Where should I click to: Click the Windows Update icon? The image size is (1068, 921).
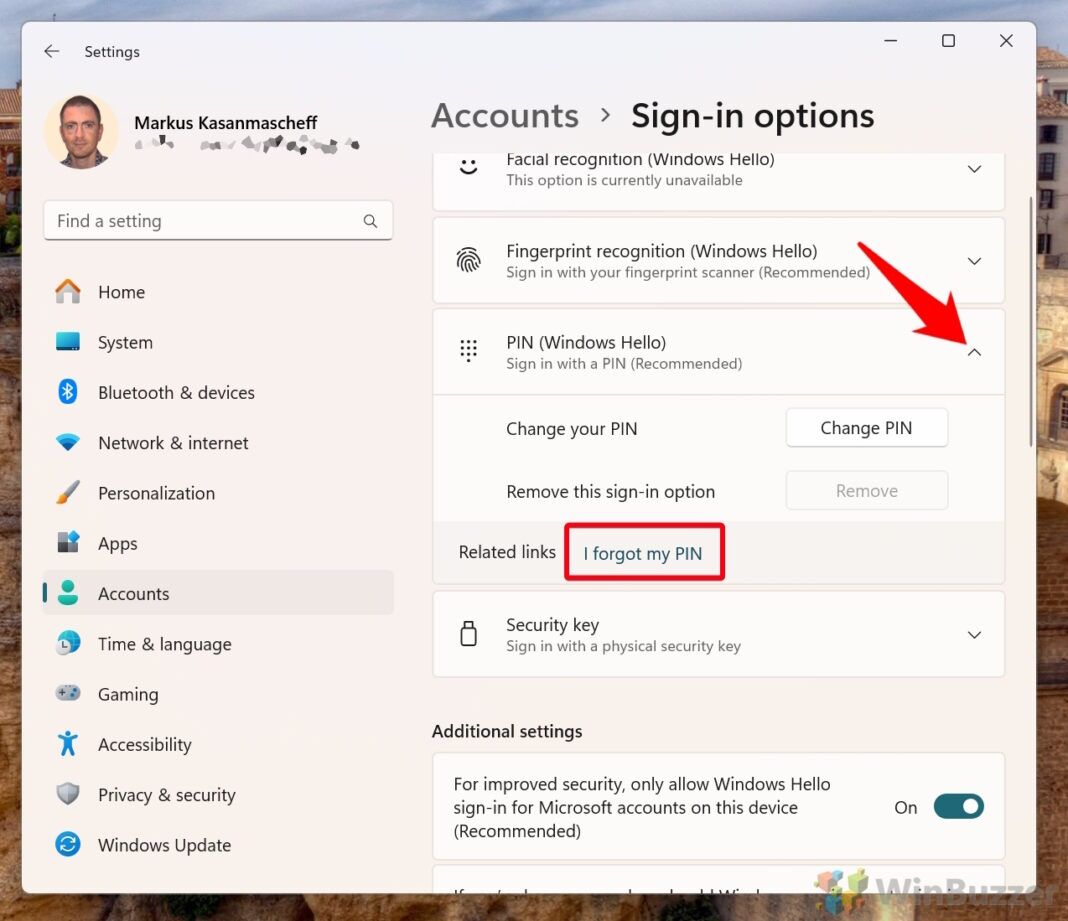[x=67, y=844]
